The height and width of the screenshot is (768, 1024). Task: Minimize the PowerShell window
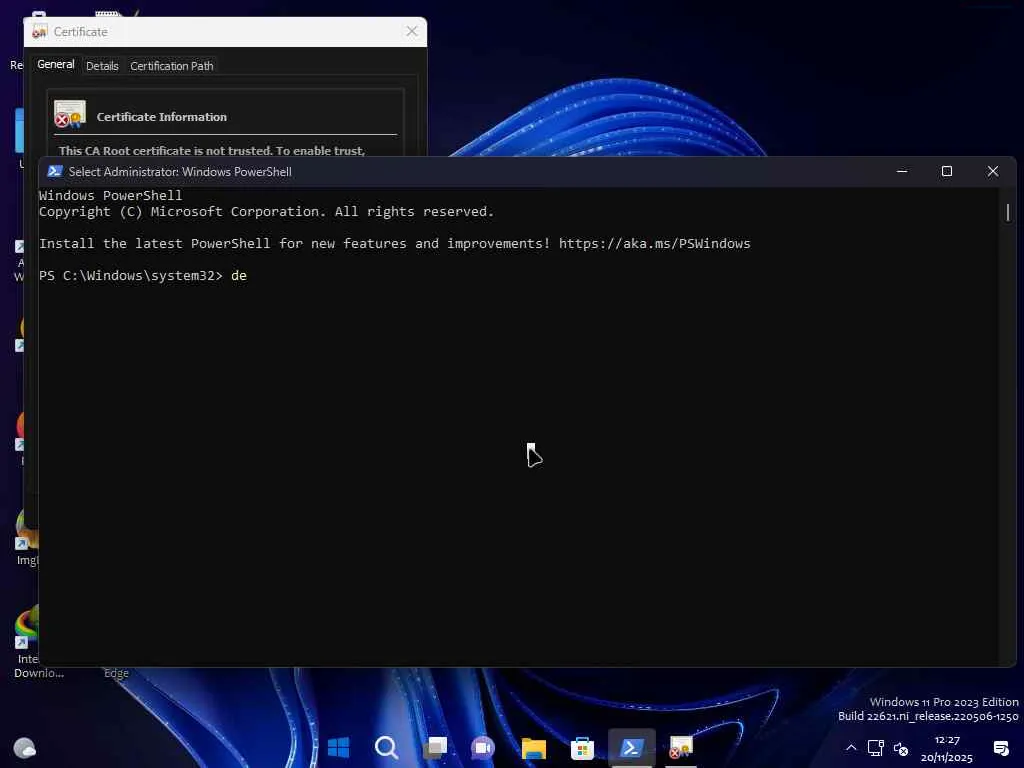pyautogui.click(x=902, y=171)
